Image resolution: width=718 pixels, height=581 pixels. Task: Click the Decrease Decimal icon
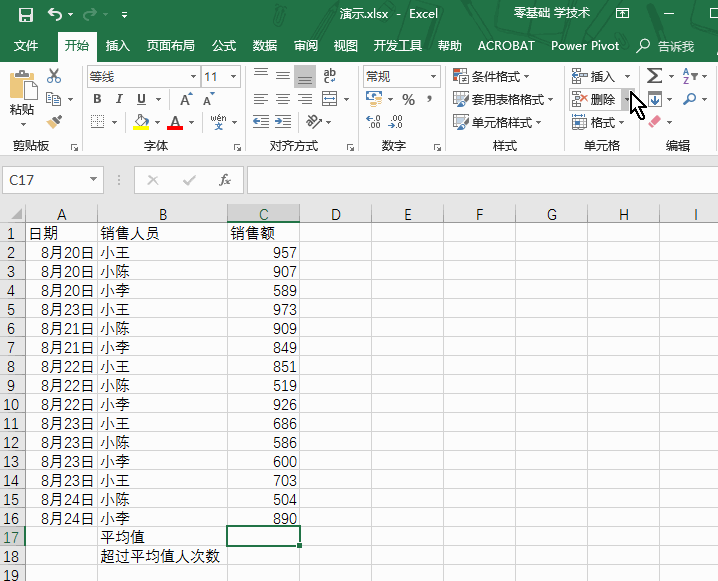395,122
